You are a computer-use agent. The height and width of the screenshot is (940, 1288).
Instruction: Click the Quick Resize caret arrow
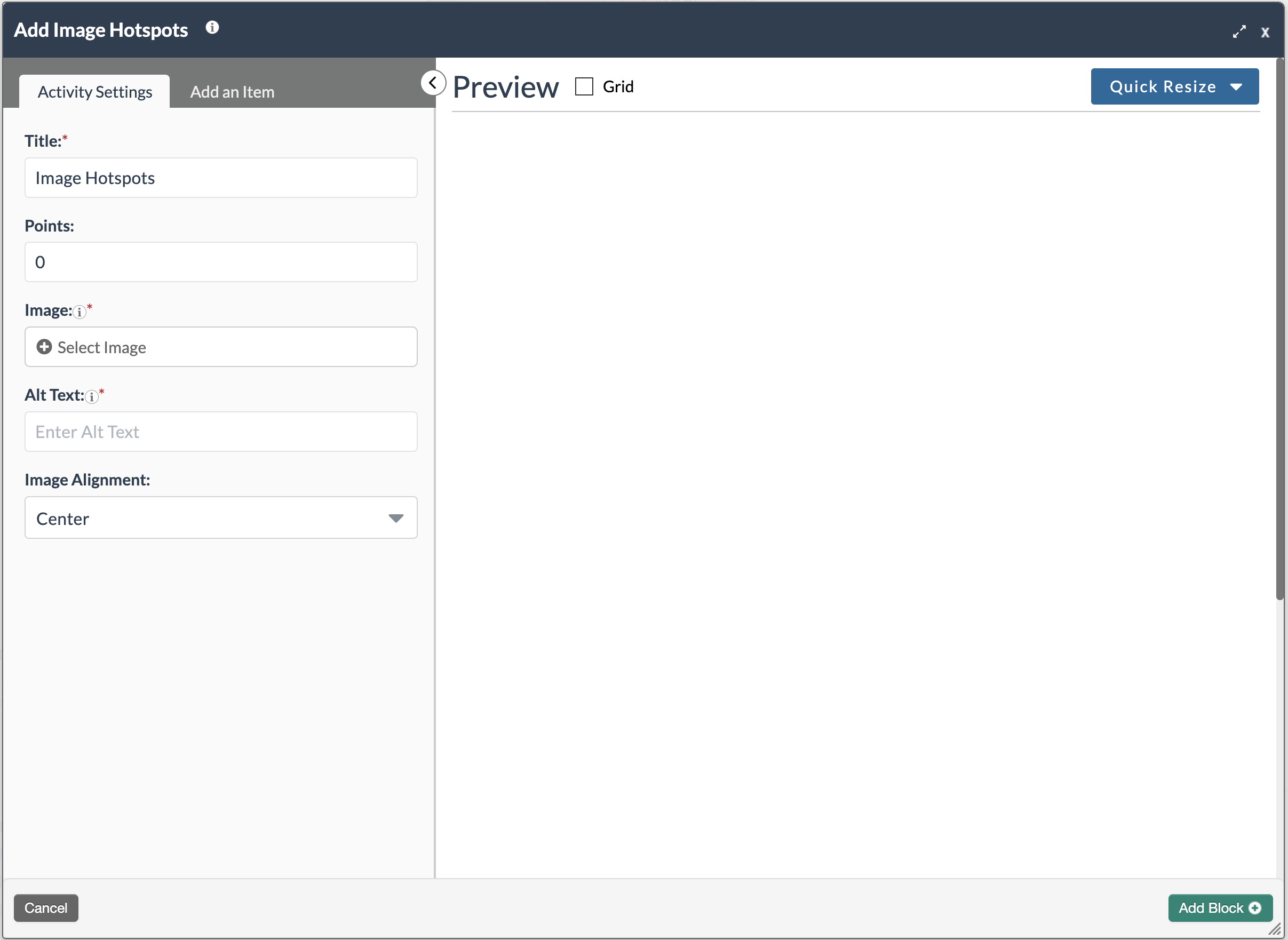[x=1236, y=87]
